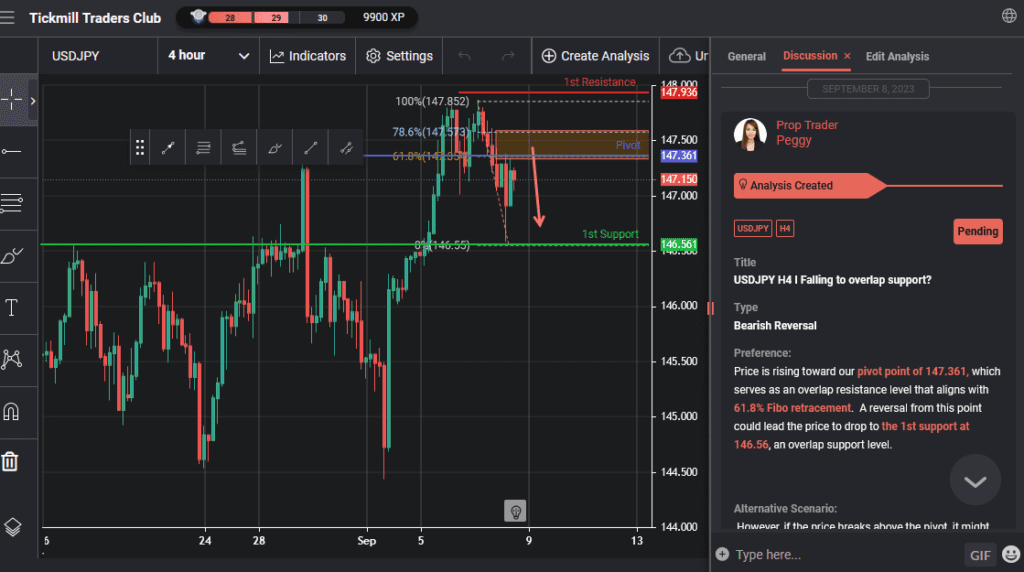The width and height of the screenshot is (1024, 572).
Task: Switch to the General tab
Action: (746, 56)
